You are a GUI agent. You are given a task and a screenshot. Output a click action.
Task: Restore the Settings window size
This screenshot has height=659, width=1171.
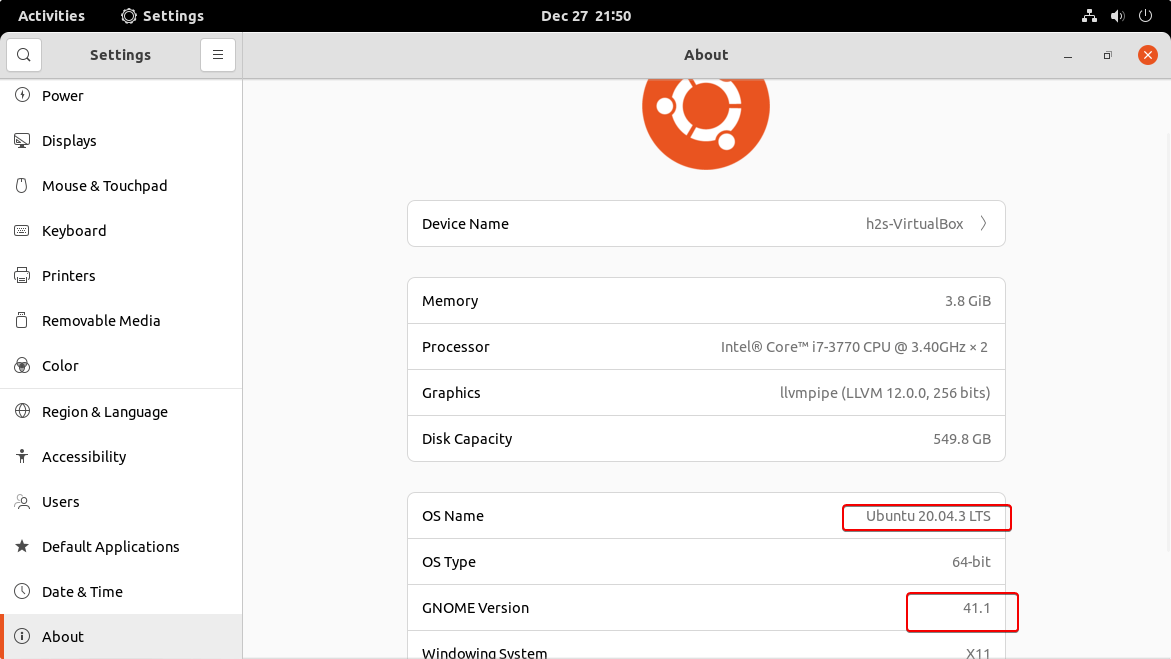(x=1108, y=55)
